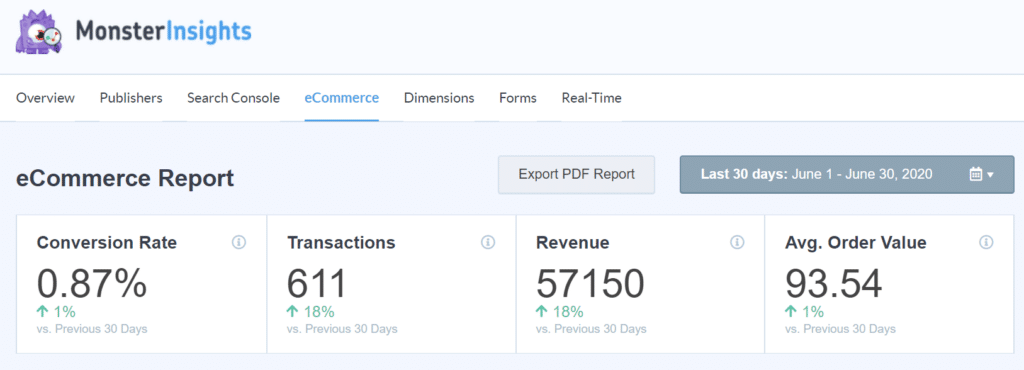
Task: Open Conversion Rate info tooltip icon
Action: [x=239, y=243]
